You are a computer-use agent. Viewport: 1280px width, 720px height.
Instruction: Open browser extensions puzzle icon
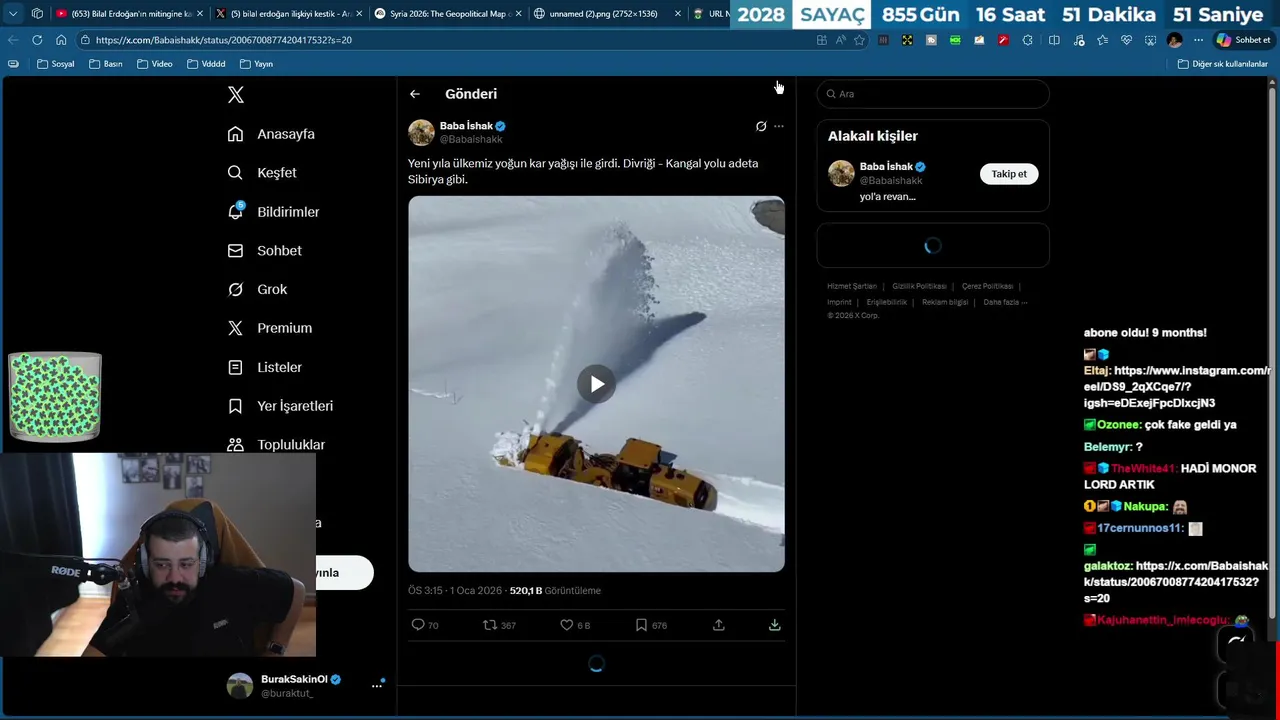click(x=1027, y=40)
